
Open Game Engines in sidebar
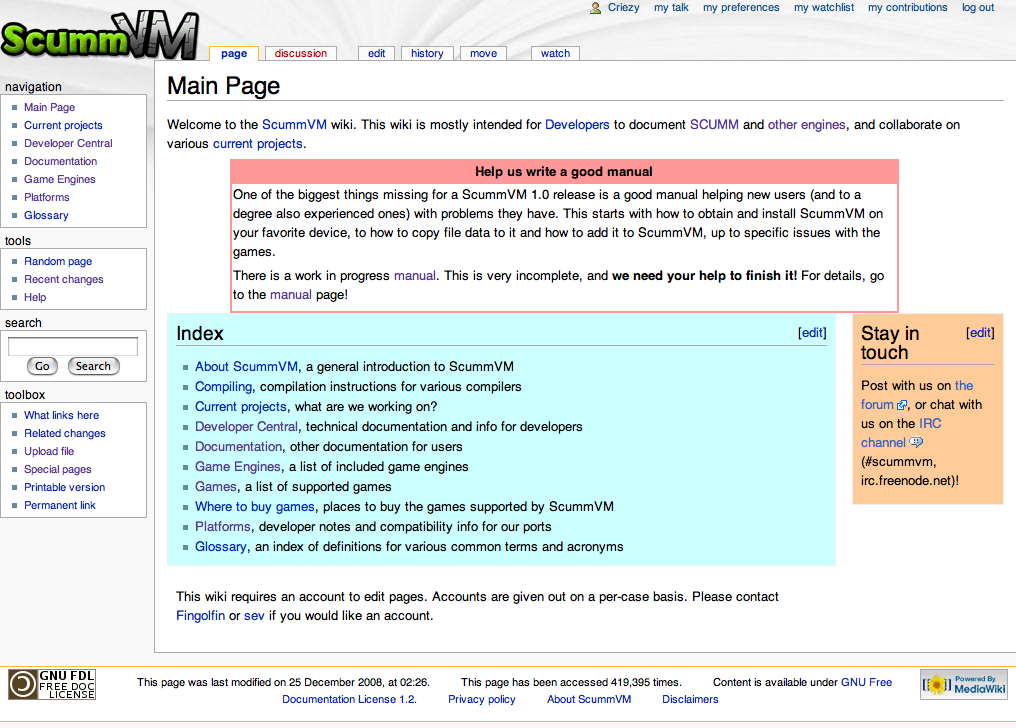60,179
